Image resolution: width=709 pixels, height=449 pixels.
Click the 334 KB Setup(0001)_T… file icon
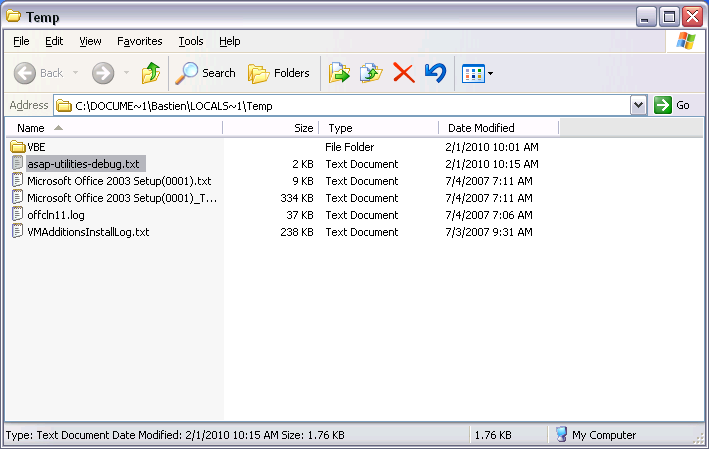coord(18,197)
